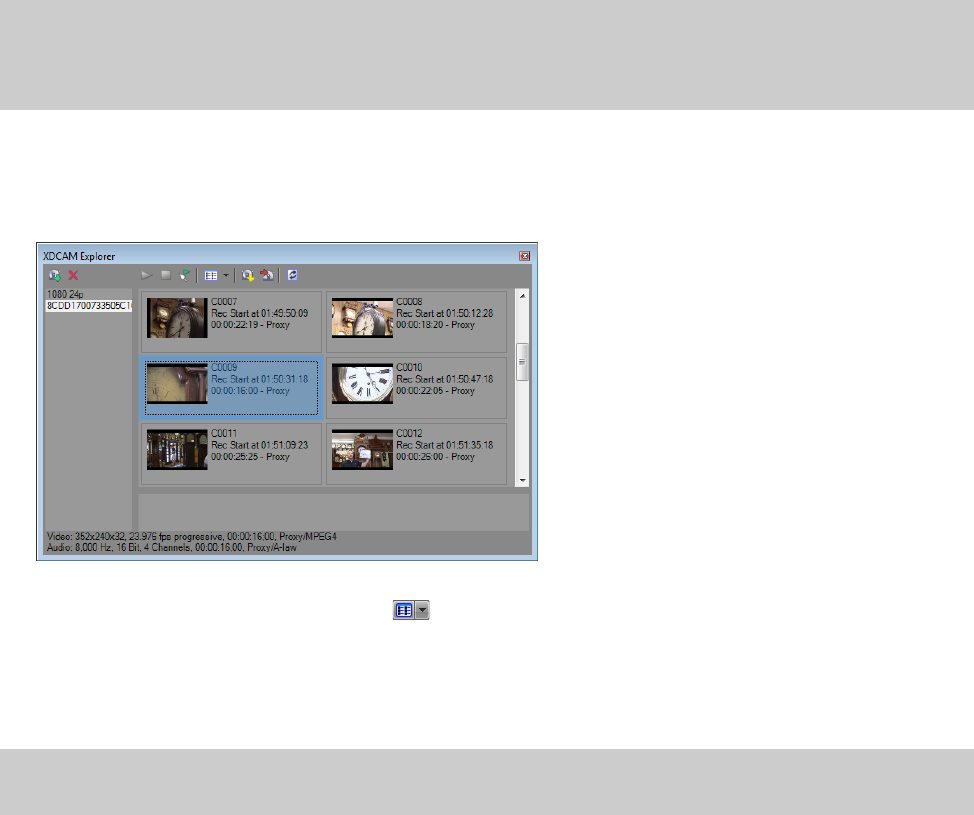The height and width of the screenshot is (815, 974).
Task: Click 'Rec Start at 01:50:47:18' text
Action: click(445, 379)
